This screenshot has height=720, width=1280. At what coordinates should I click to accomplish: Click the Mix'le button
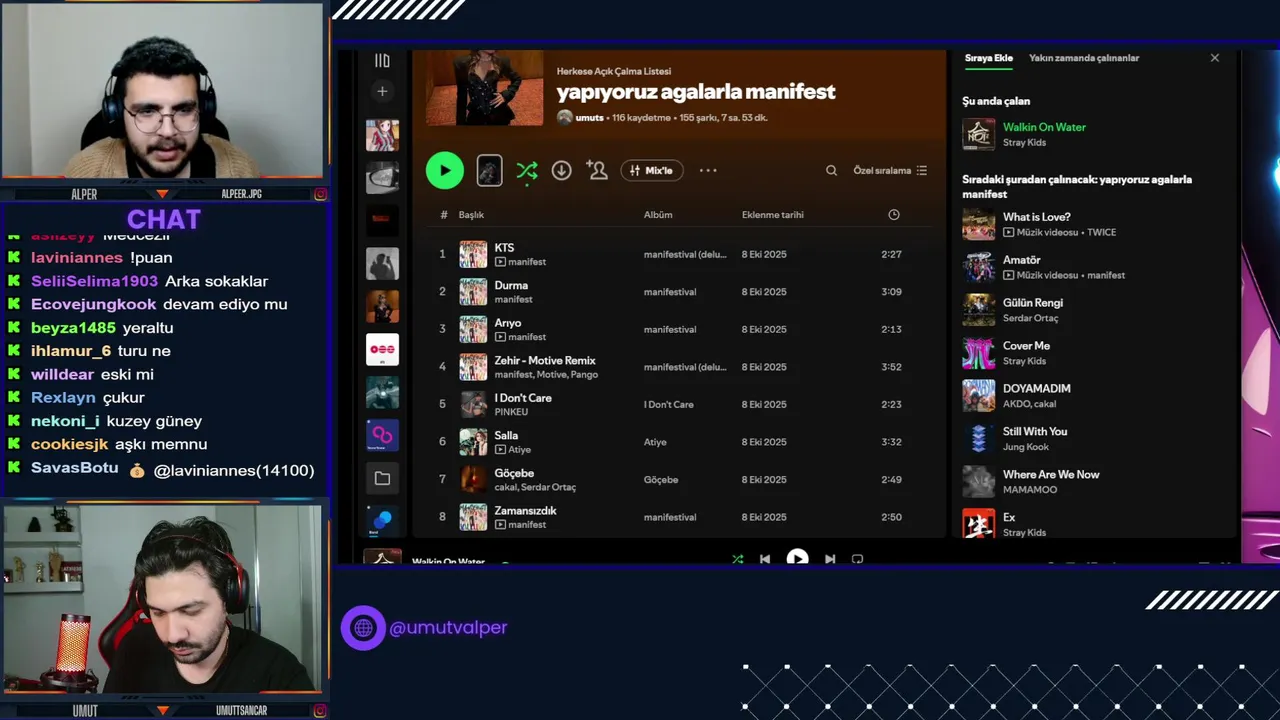[x=652, y=170]
